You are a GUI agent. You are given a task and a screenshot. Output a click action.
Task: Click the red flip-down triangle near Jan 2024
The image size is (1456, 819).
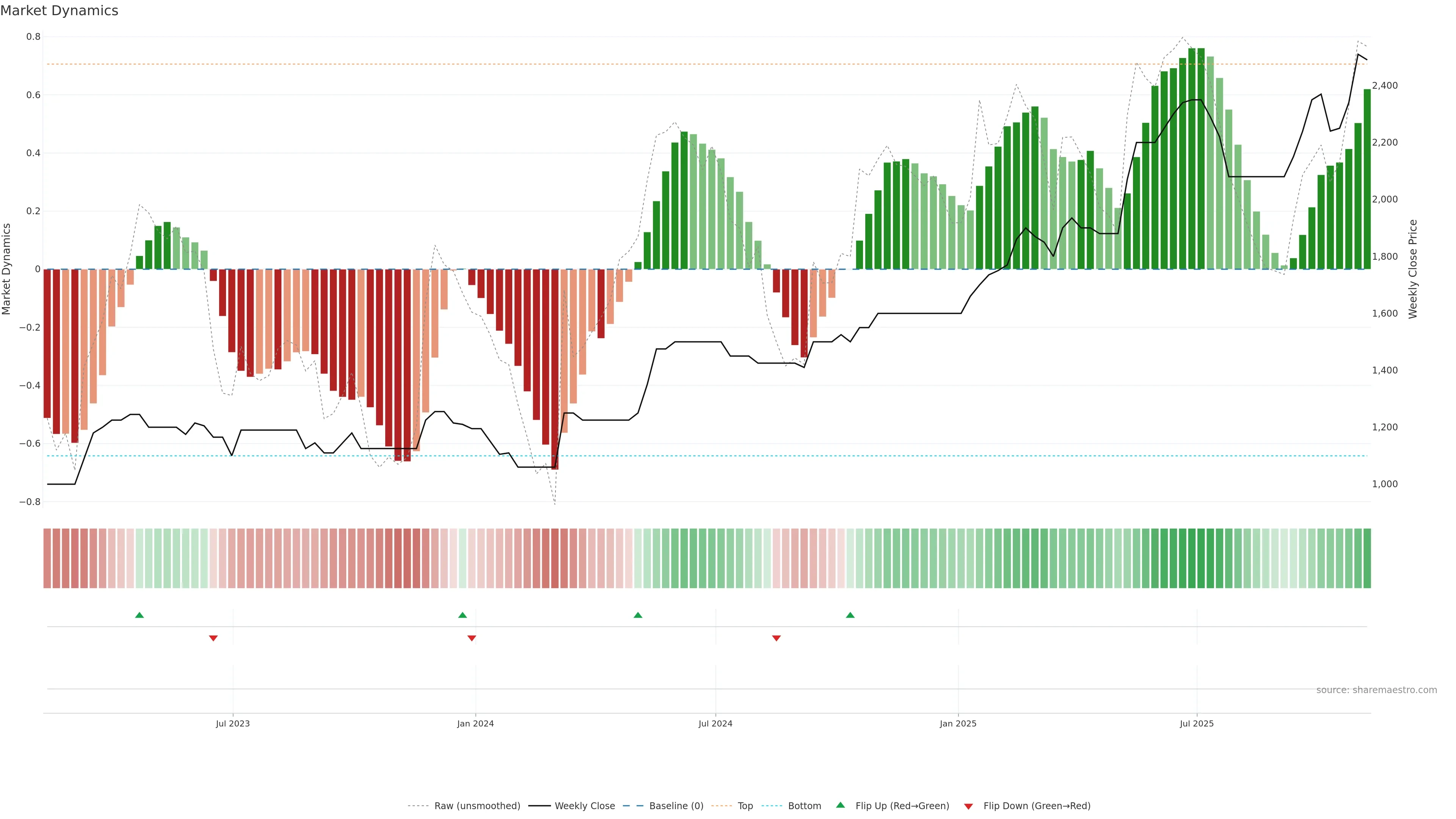[x=472, y=638]
